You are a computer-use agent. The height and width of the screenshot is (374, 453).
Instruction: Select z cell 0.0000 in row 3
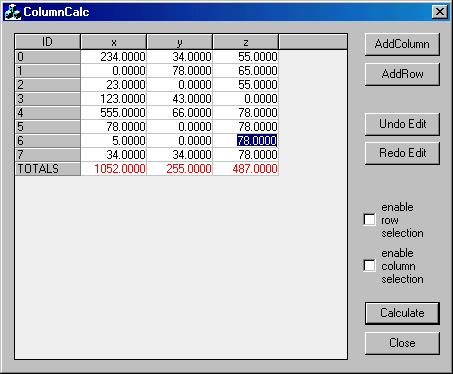click(x=245, y=99)
